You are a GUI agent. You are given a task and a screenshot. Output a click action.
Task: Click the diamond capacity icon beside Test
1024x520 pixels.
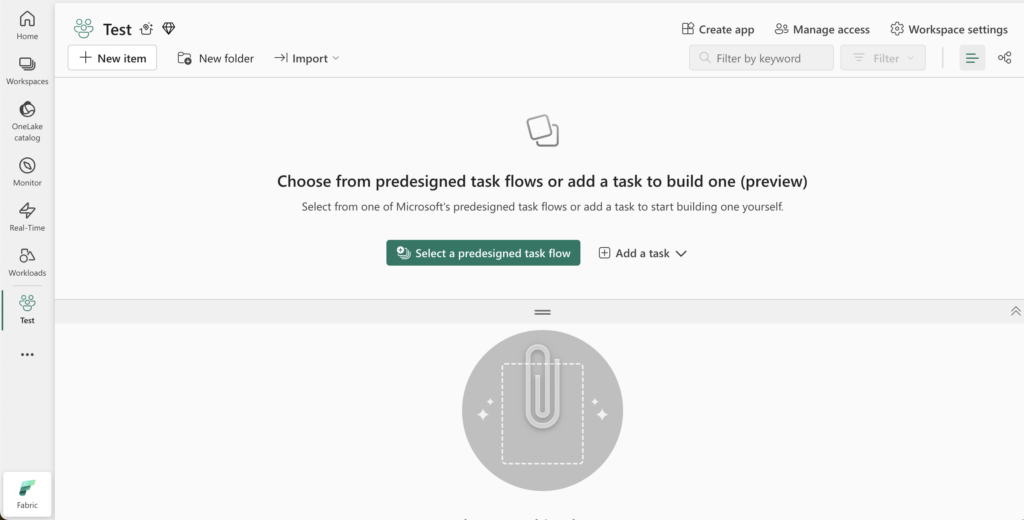(168, 29)
